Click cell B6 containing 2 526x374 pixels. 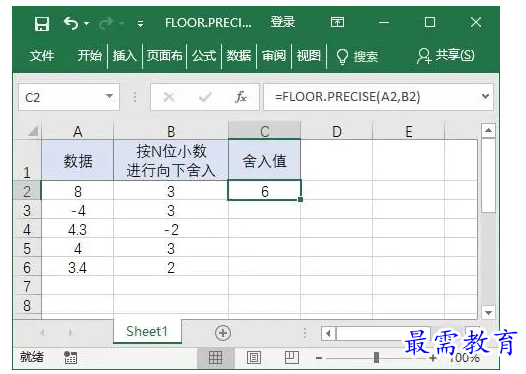click(x=171, y=268)
